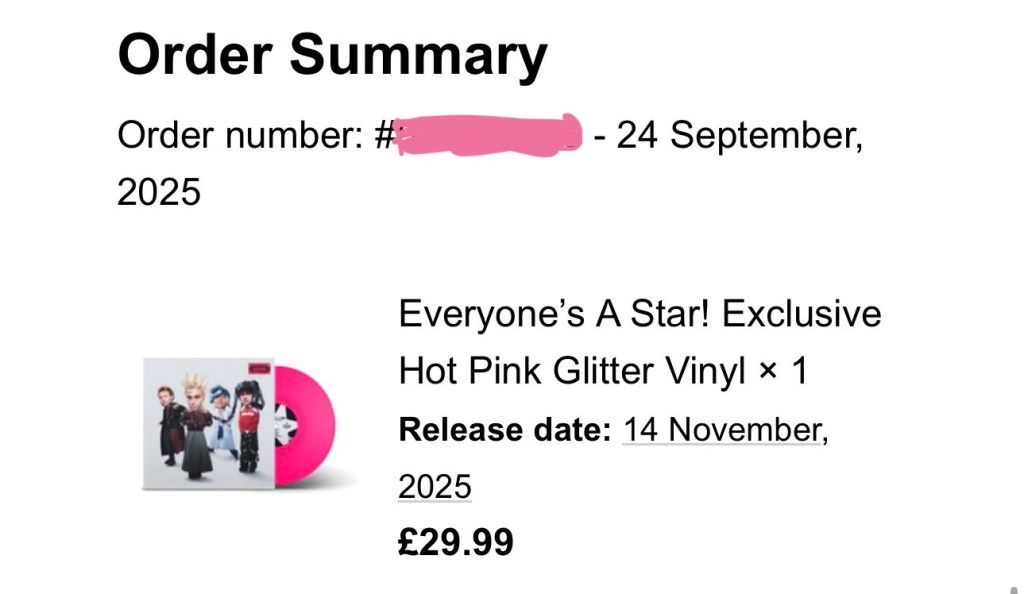The image size is (1024, 594).
Task: Click the scrollbar at the bottom right
Action: coord(1017,587)
